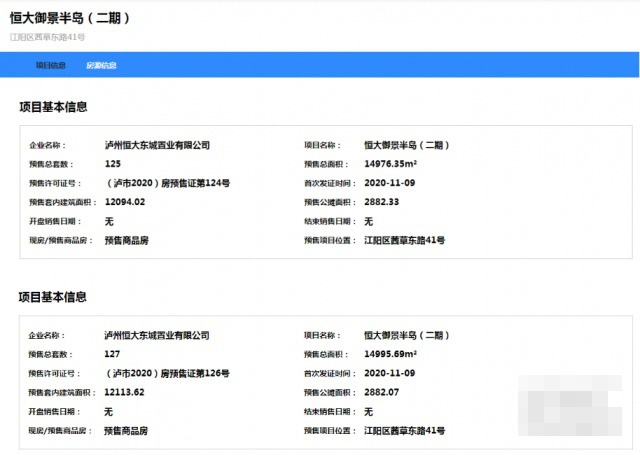Click the second 项目基本信息 section heading
The image size is (640, 455).
(53, 297)
